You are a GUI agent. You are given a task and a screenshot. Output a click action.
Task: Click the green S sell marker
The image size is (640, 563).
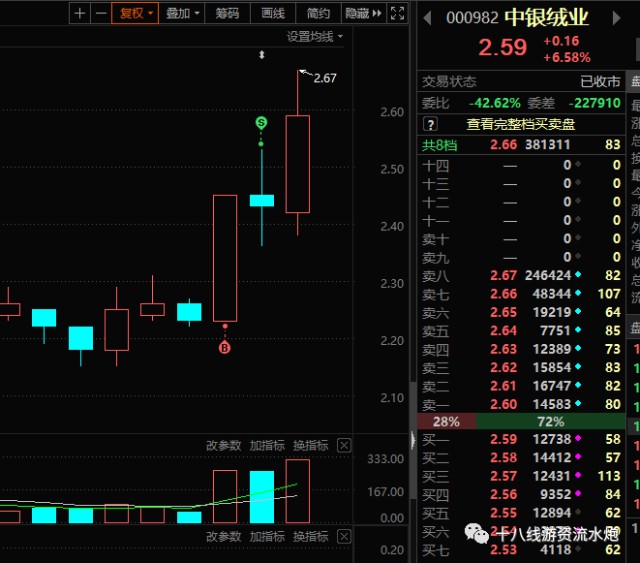point(261,122)
